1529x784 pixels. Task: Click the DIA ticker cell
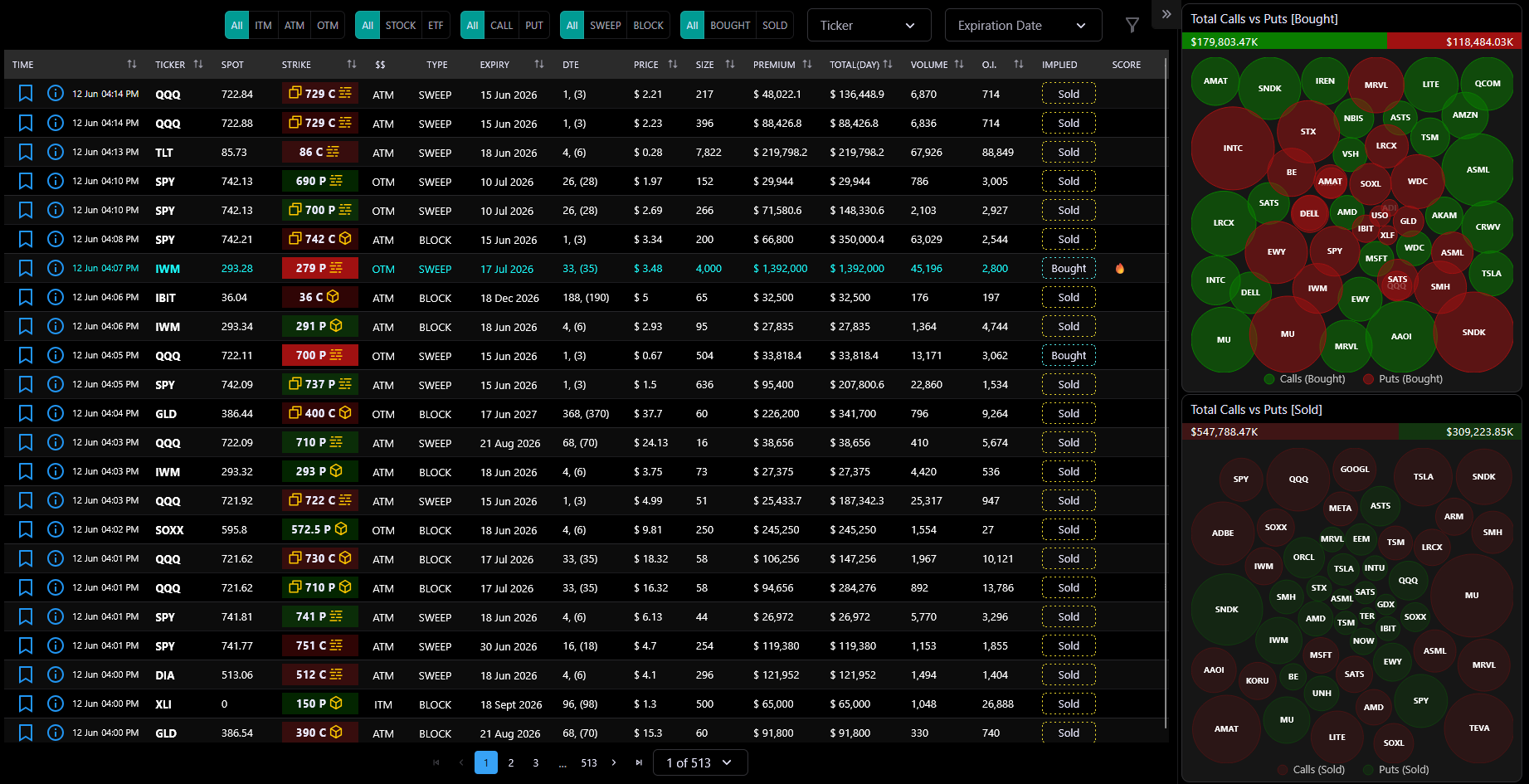[x=164, y=674]
